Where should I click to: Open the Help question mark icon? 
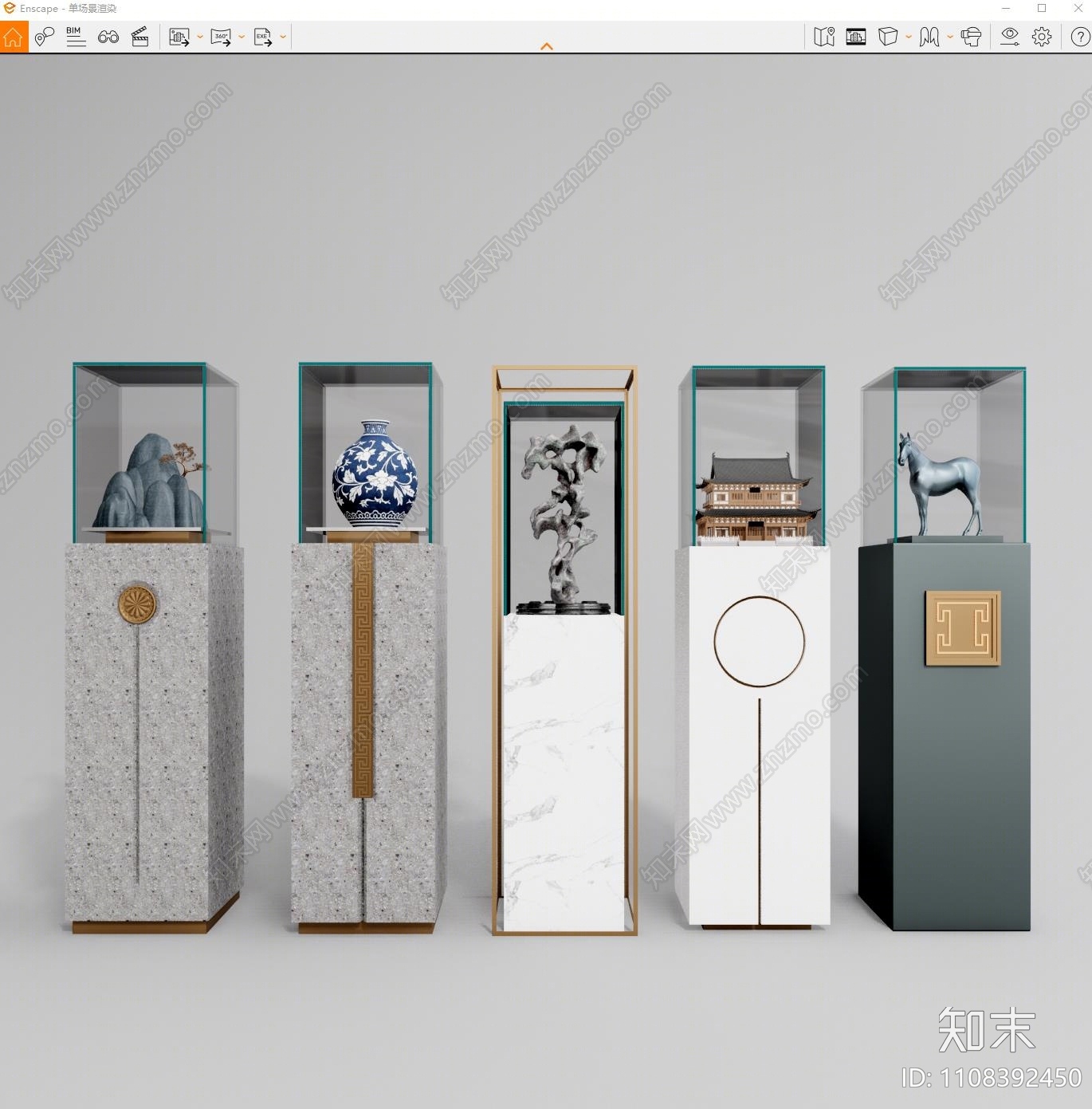click(x=1080, y=37)
